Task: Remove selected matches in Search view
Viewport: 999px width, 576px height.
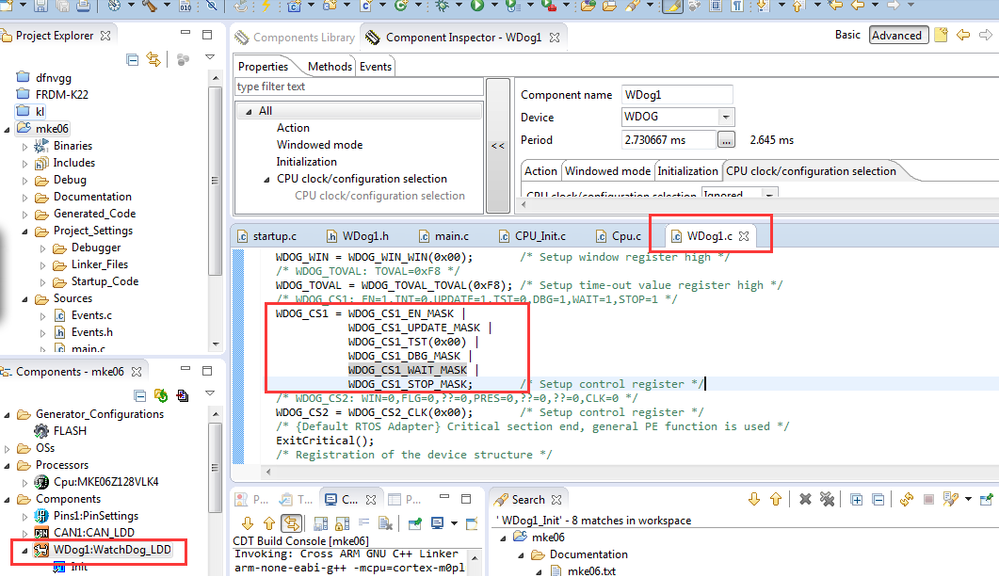Action: click(x=805, y=500)
